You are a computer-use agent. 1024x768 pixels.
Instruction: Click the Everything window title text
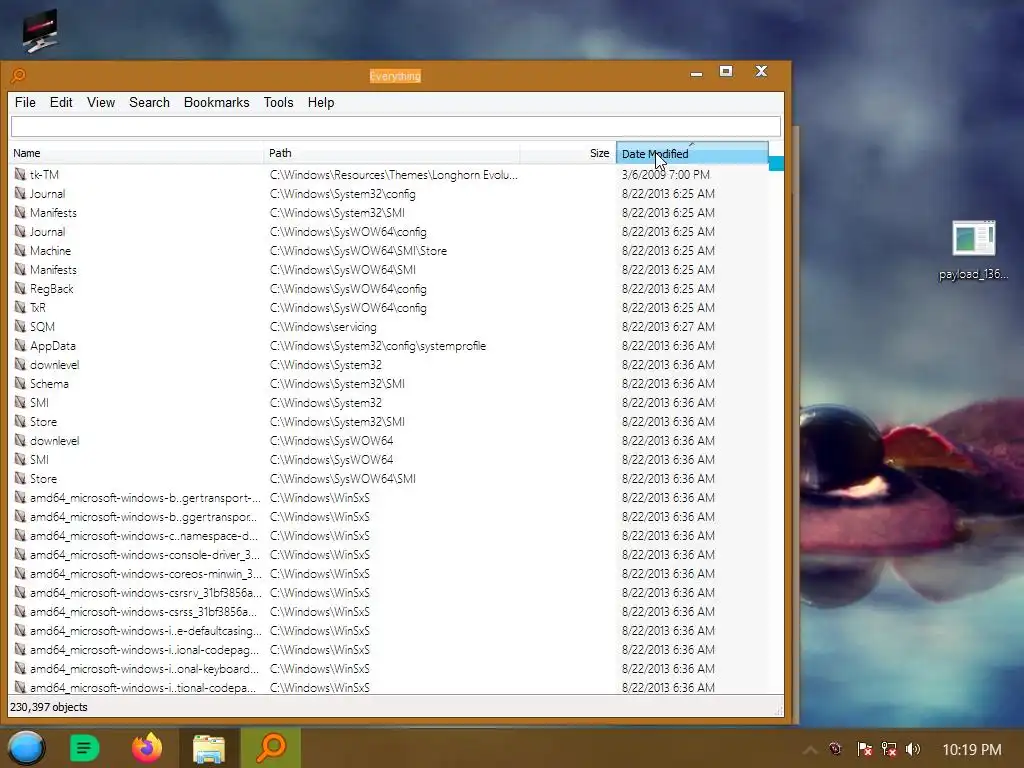point(395,76)
